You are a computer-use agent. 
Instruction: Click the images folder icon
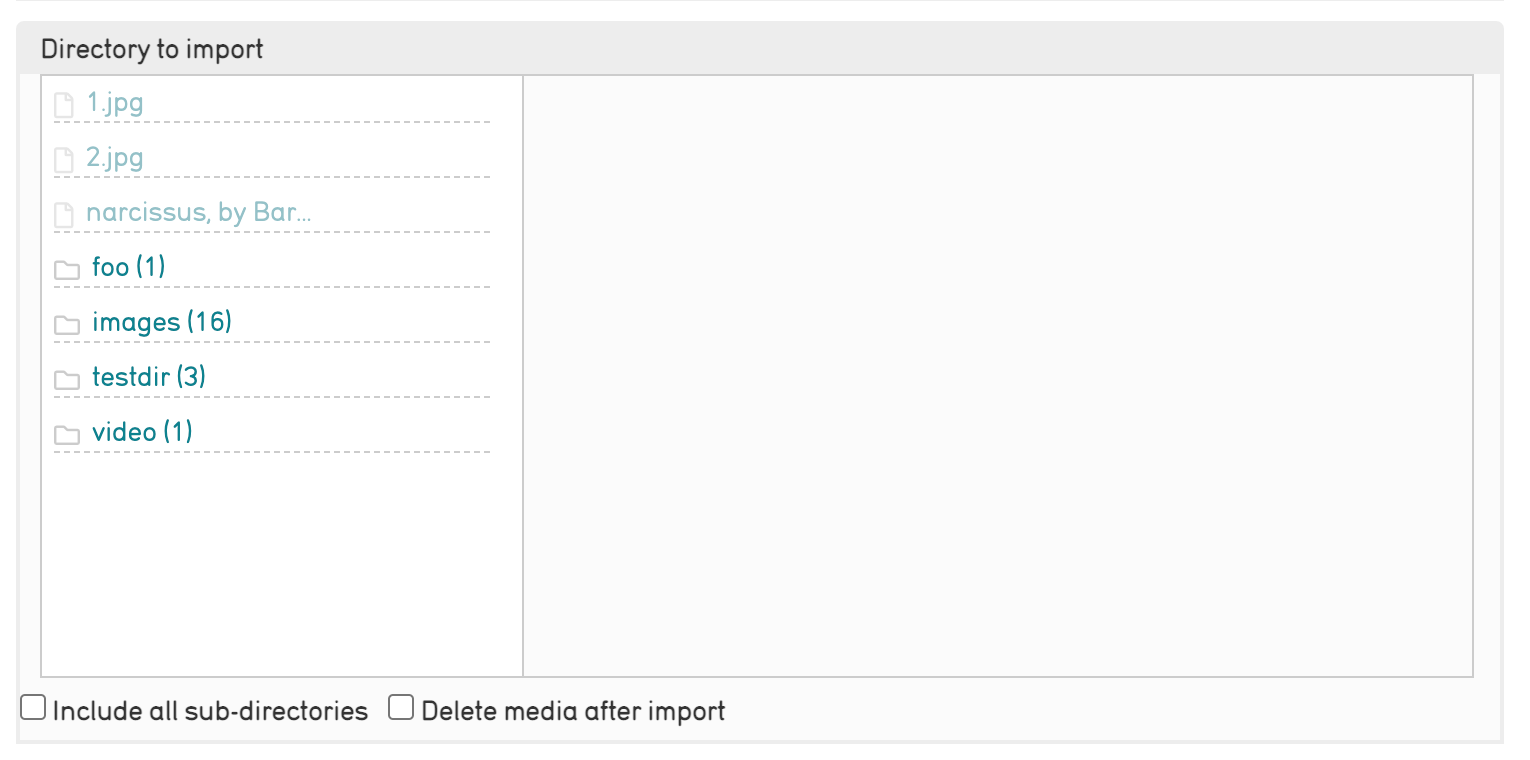(67, 325)
